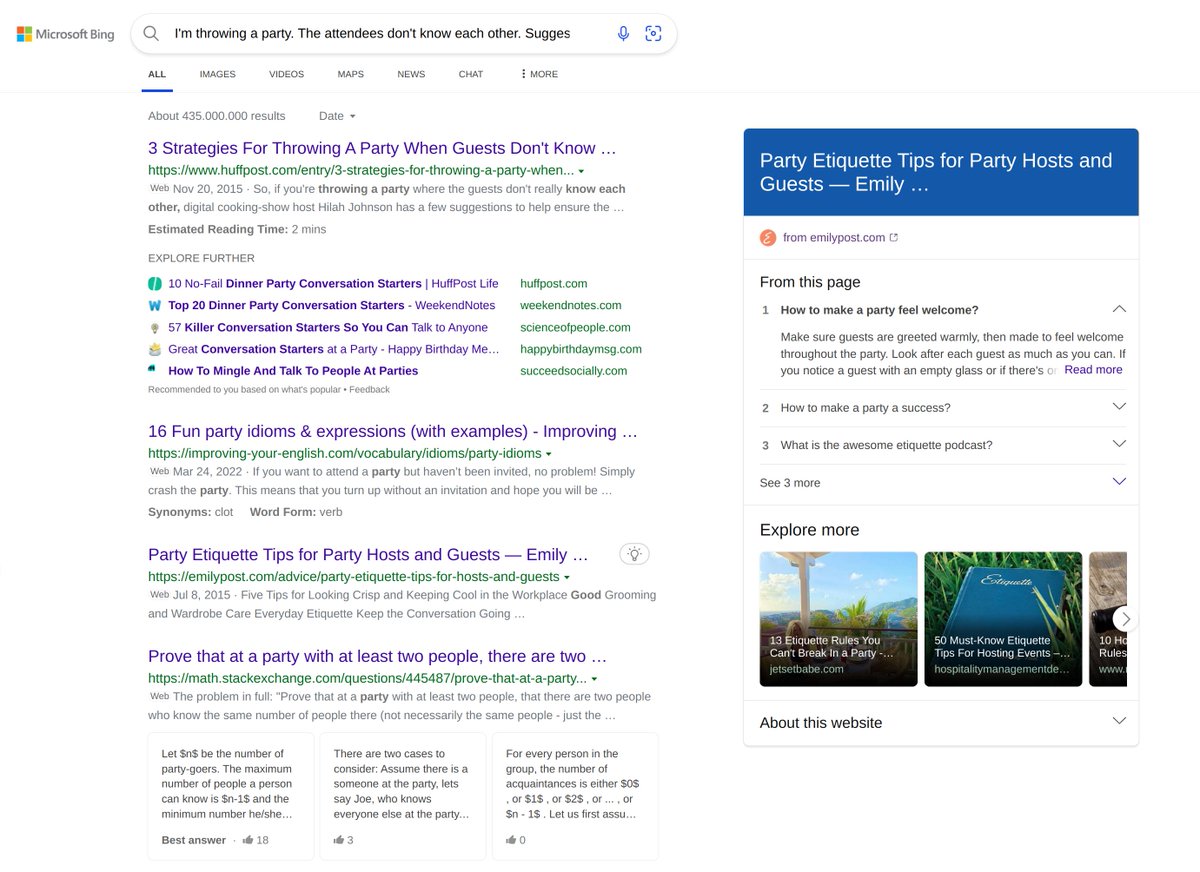Open the Date filter dropdown
The image size is (1200, 872).
(x=337, y=116)
